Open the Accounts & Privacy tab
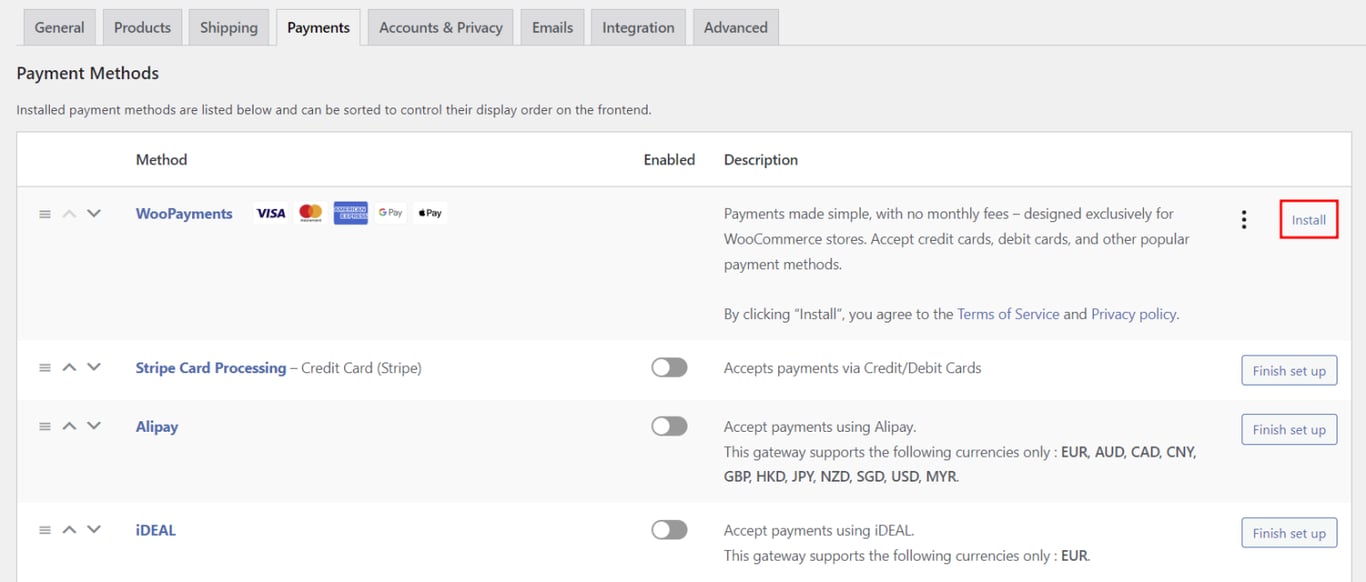Image resolution: width=1366 pixels, height=582 pixels. point(440,27)
